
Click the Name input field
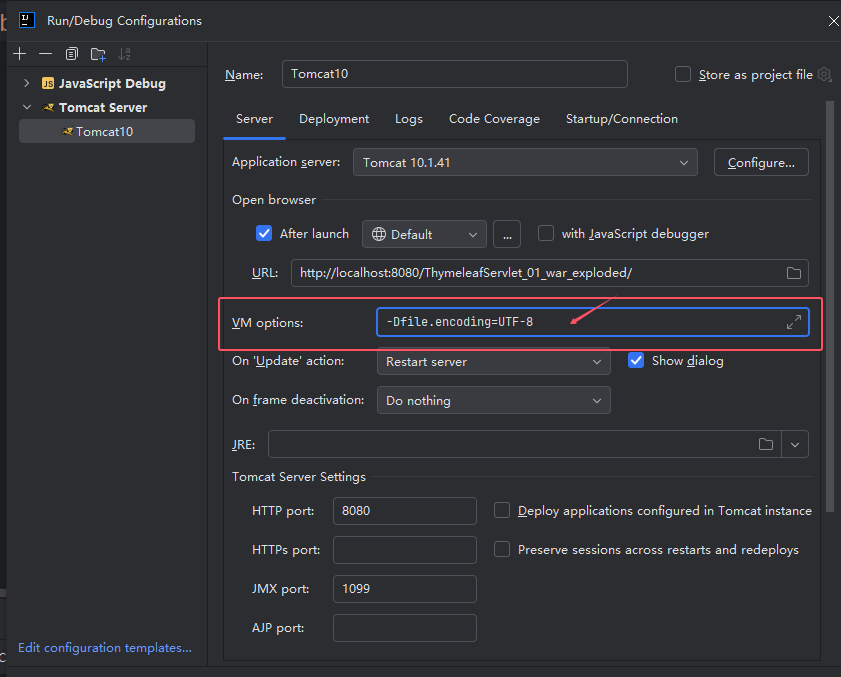455,74
